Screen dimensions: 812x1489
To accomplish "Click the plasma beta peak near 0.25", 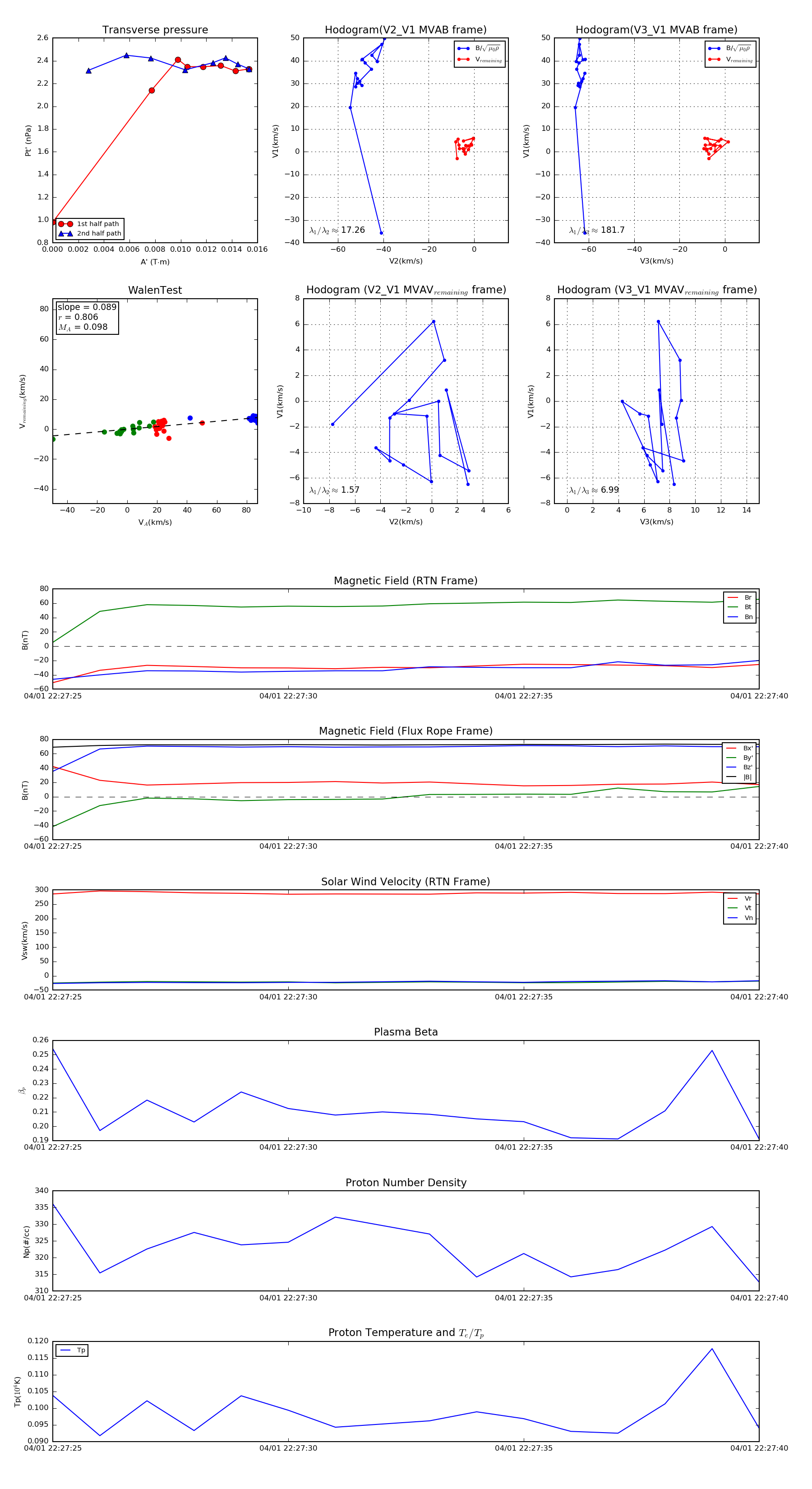I will (712, 1050).
